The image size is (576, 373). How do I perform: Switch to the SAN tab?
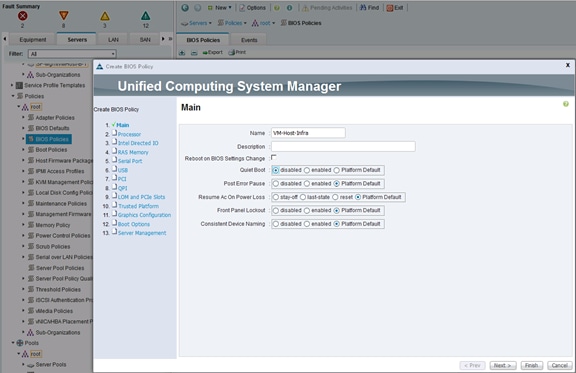[x=145, y=40]
